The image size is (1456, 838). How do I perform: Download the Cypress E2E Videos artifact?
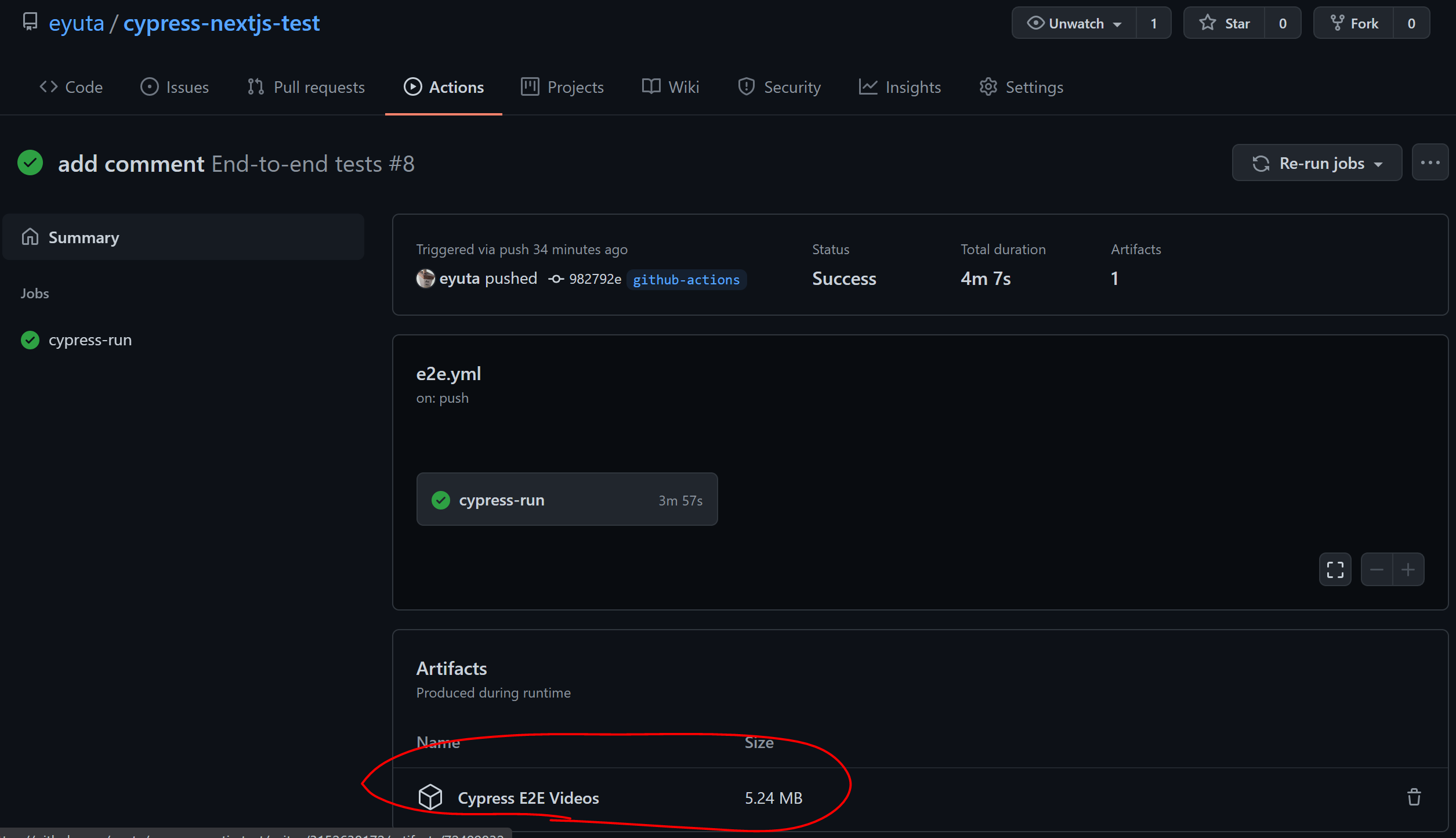point(528,798)
